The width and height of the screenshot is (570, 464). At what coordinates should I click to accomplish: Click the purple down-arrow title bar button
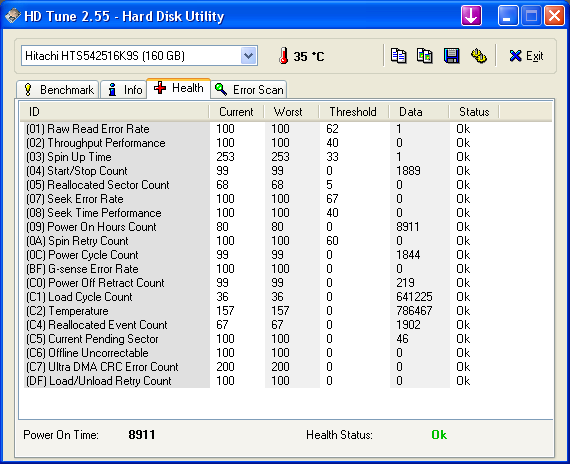(471, 16)
